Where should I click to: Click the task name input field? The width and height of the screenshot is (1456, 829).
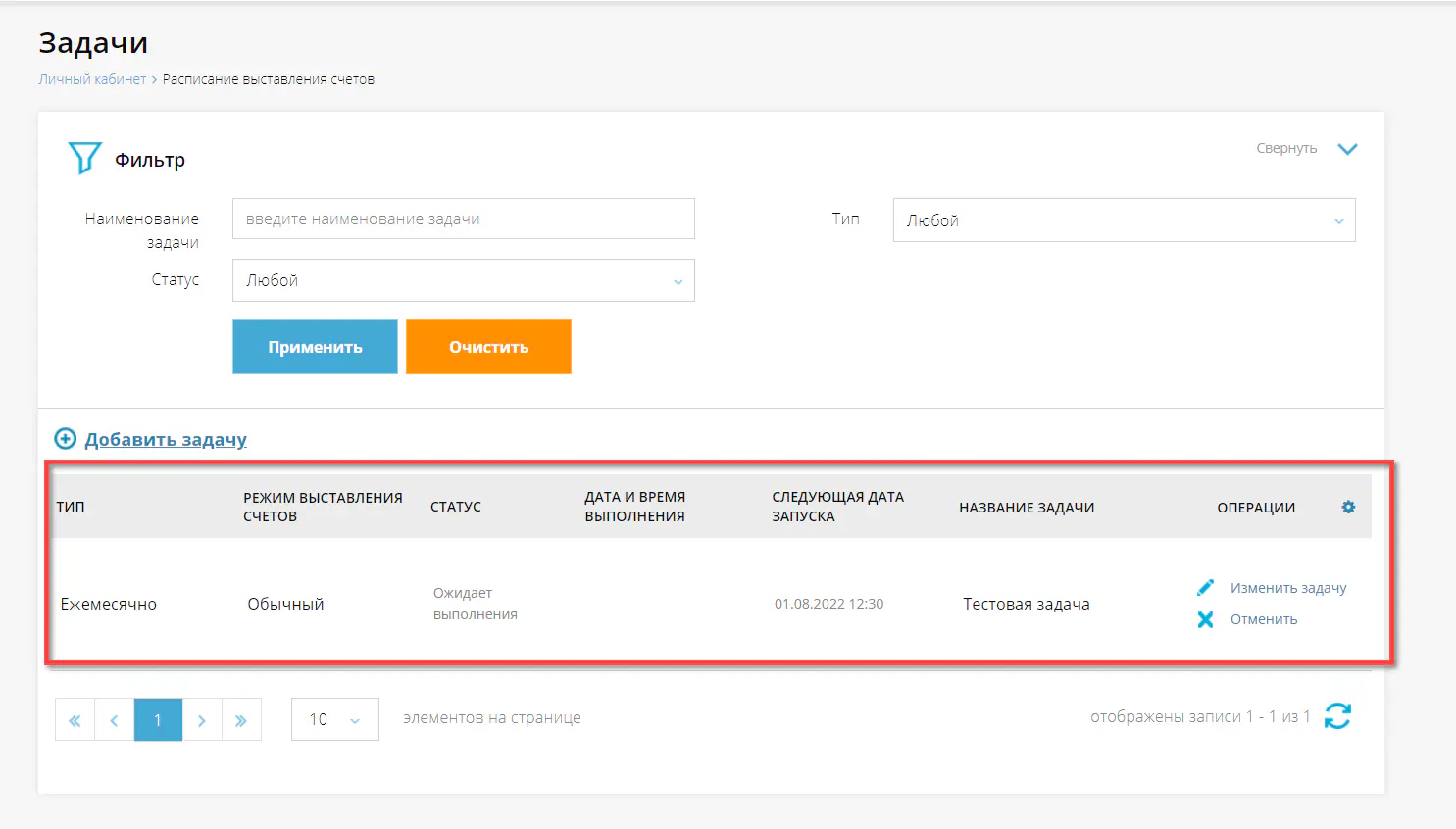463,219
